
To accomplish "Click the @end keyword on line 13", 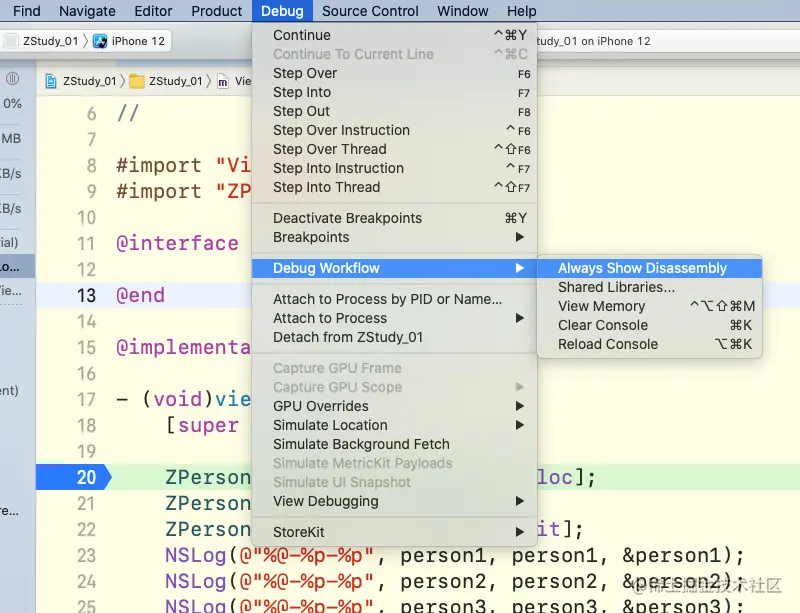I will pos(140,296).
